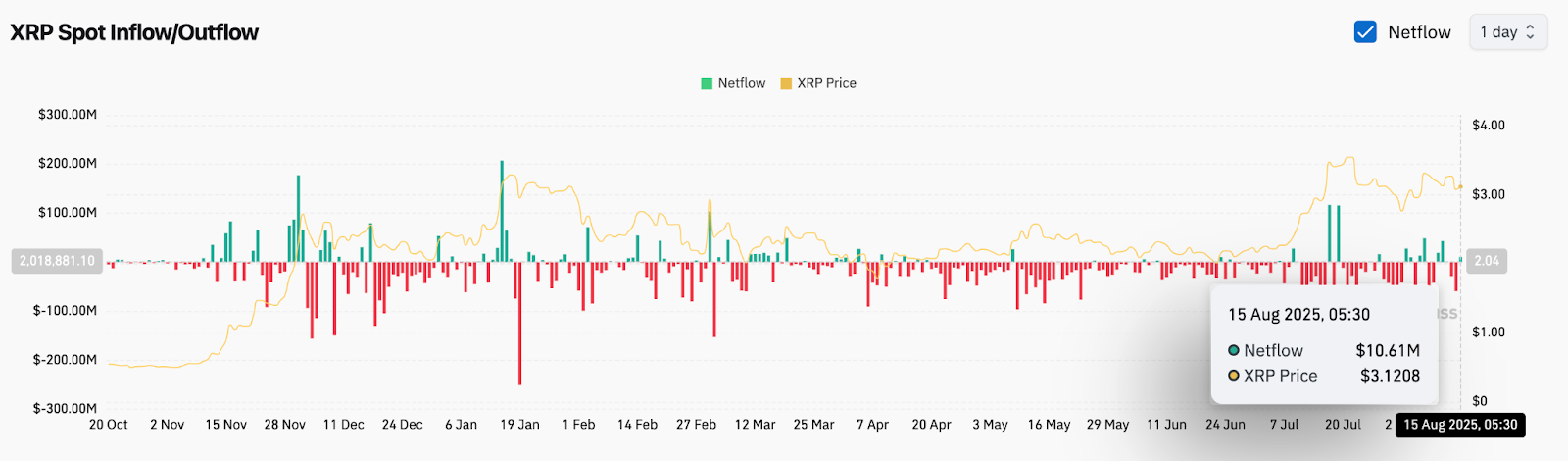Open the 1 day interval dropdown

tap(1507, 32)
